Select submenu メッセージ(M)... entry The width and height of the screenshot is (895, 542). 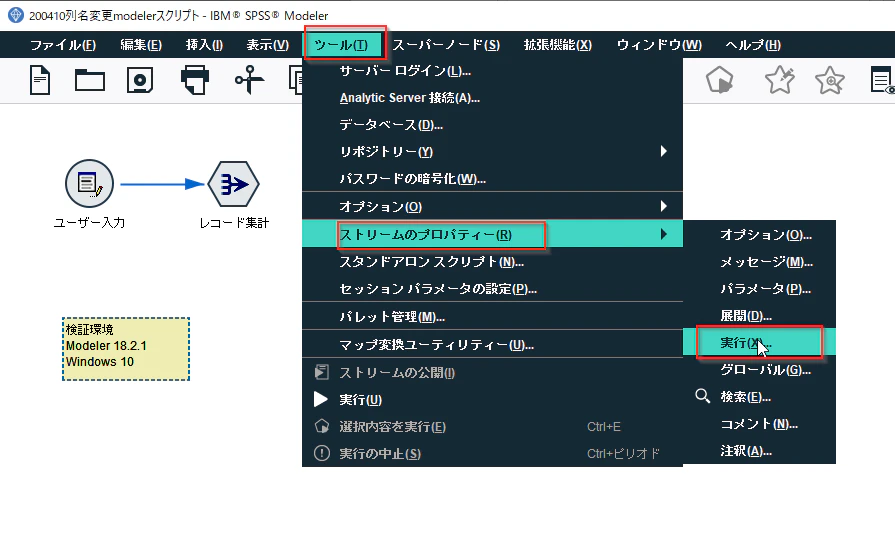tap(759, 261)
